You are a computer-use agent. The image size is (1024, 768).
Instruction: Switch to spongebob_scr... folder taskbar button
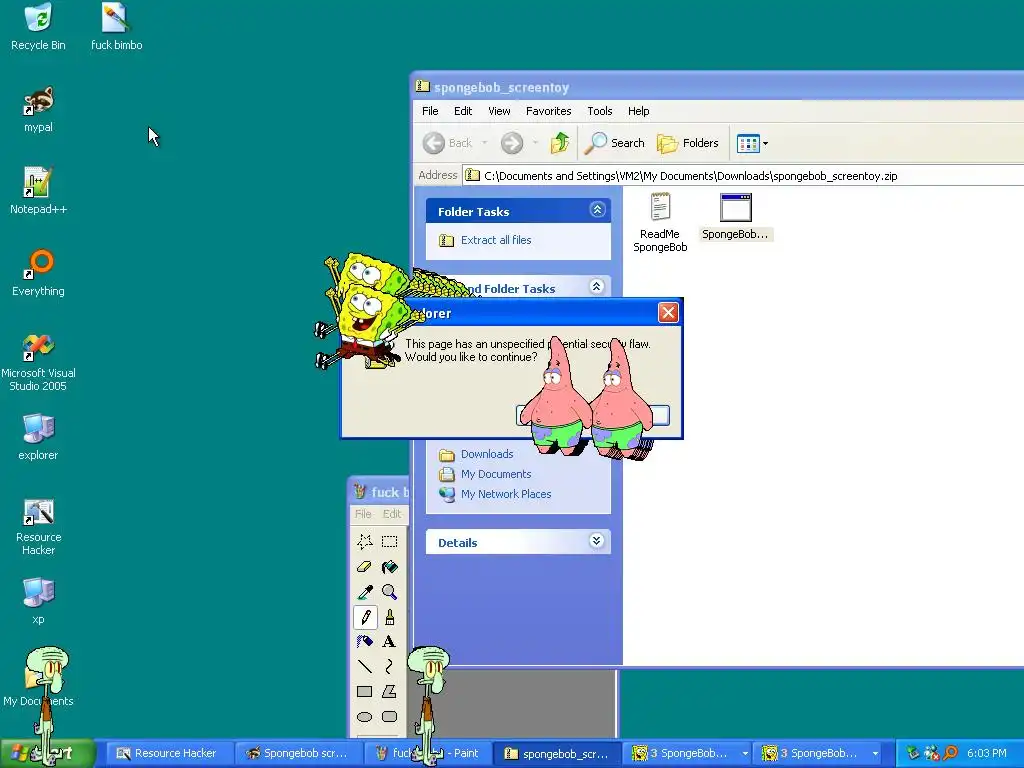pyautogui.click(x=555, y=753)
